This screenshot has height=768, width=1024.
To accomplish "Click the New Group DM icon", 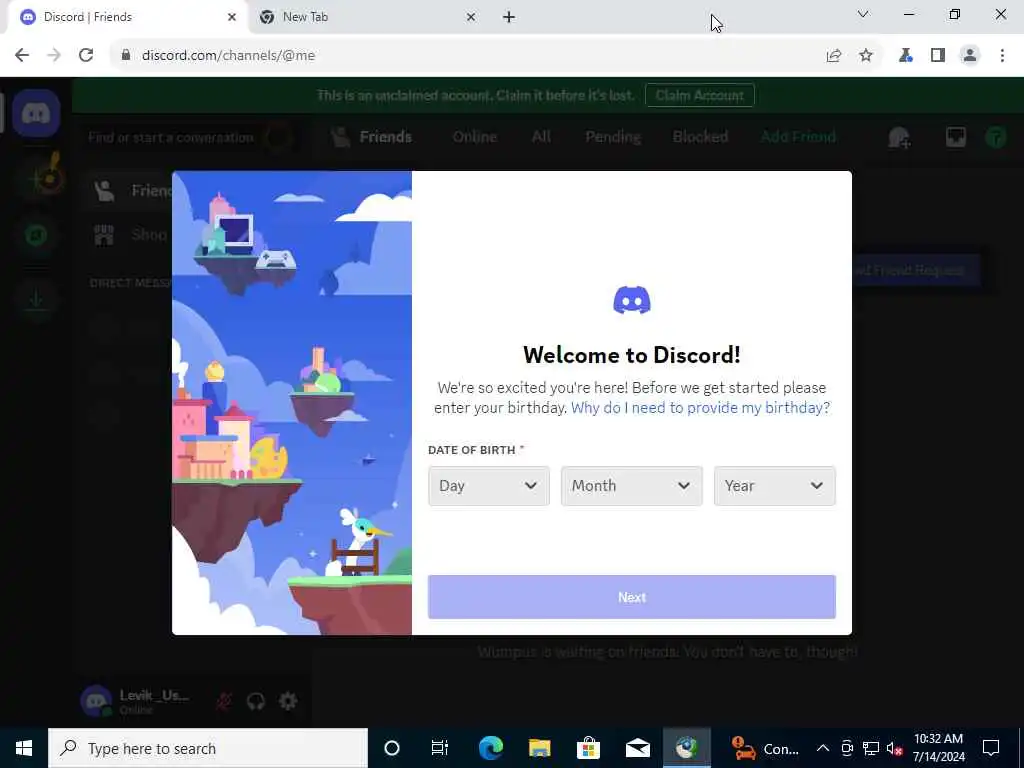I will pyautogui.click(x=899, y=137).
